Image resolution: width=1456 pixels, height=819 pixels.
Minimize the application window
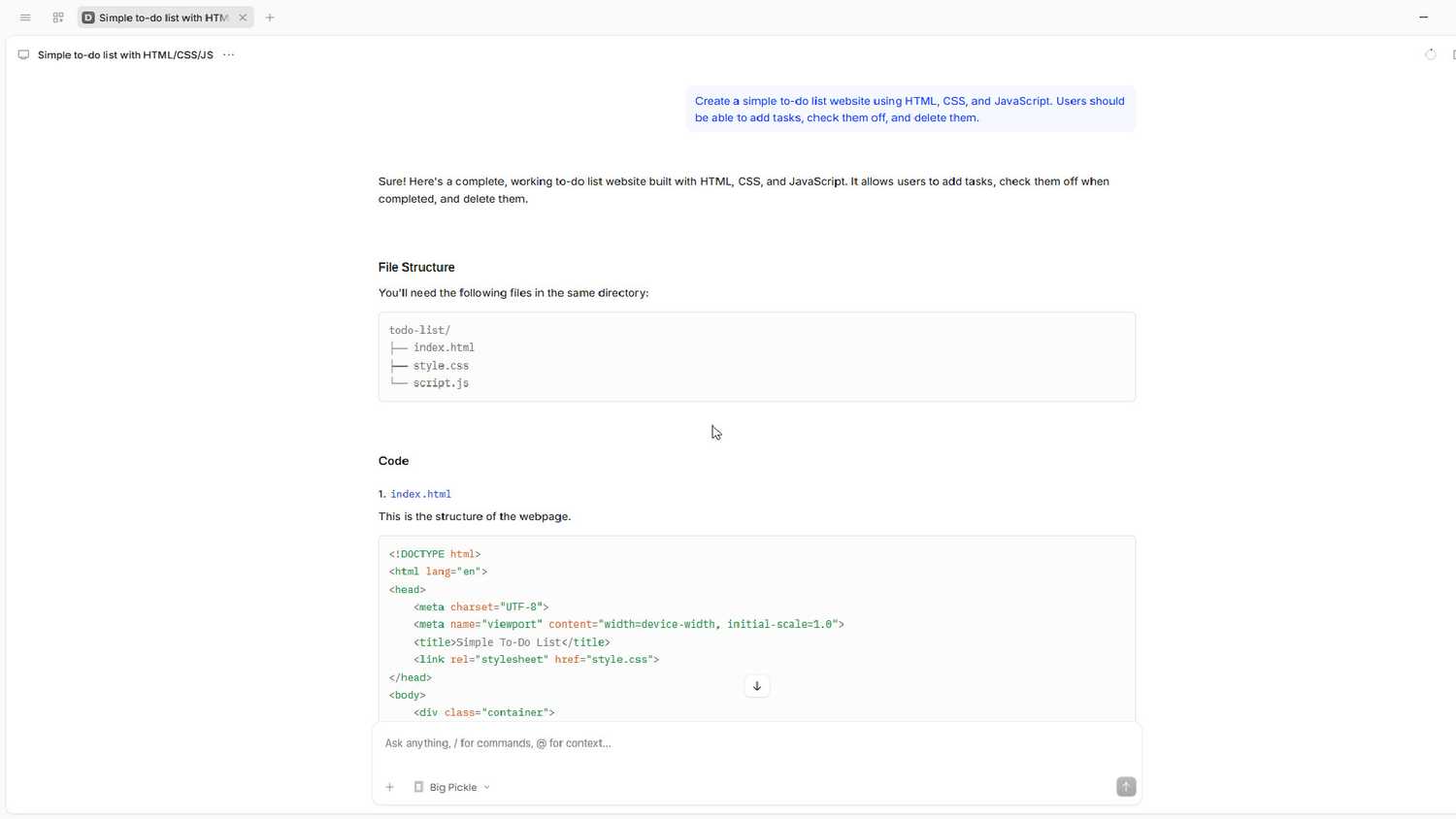1424,17
